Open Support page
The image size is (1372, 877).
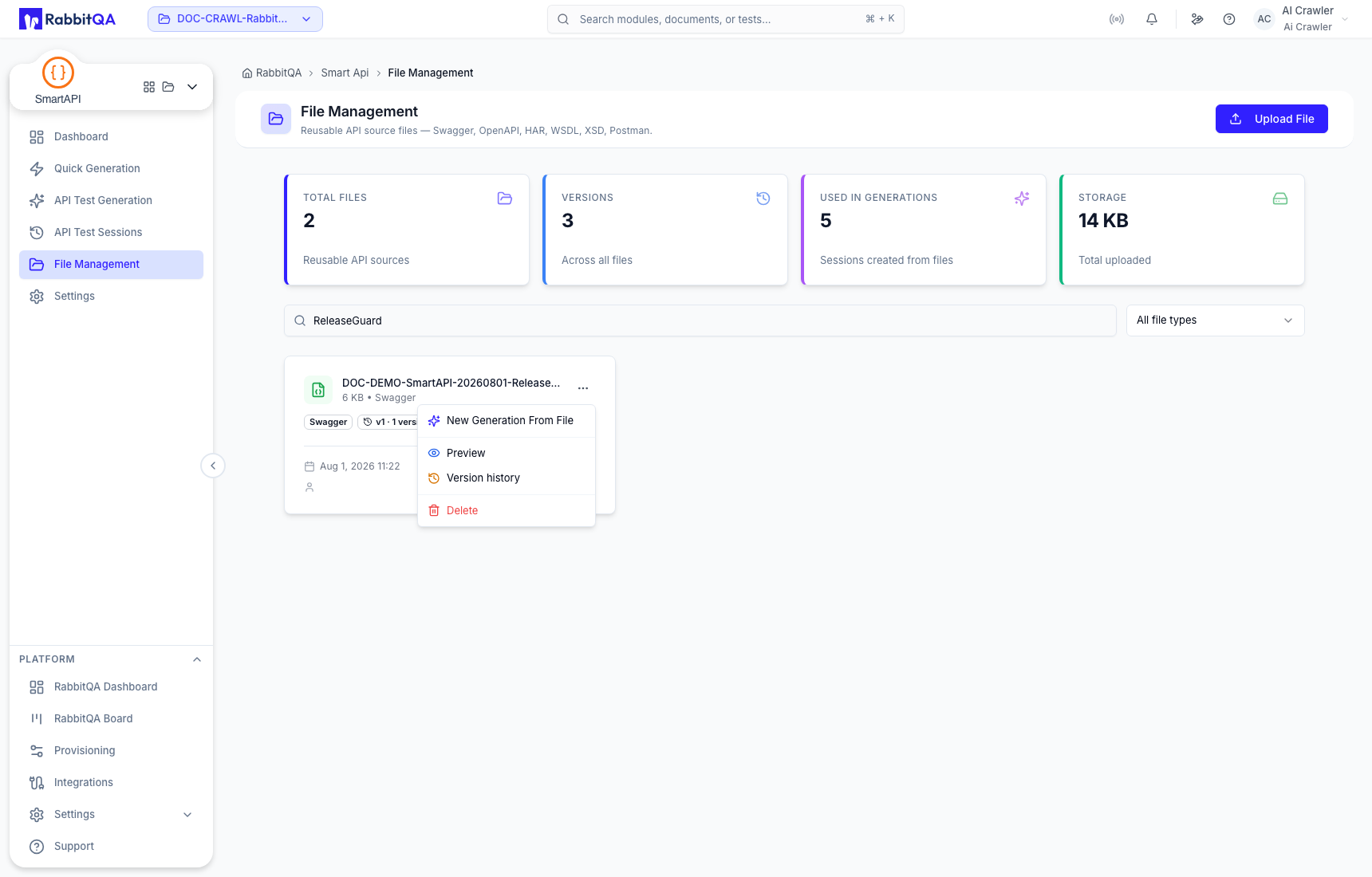[111, 846]
